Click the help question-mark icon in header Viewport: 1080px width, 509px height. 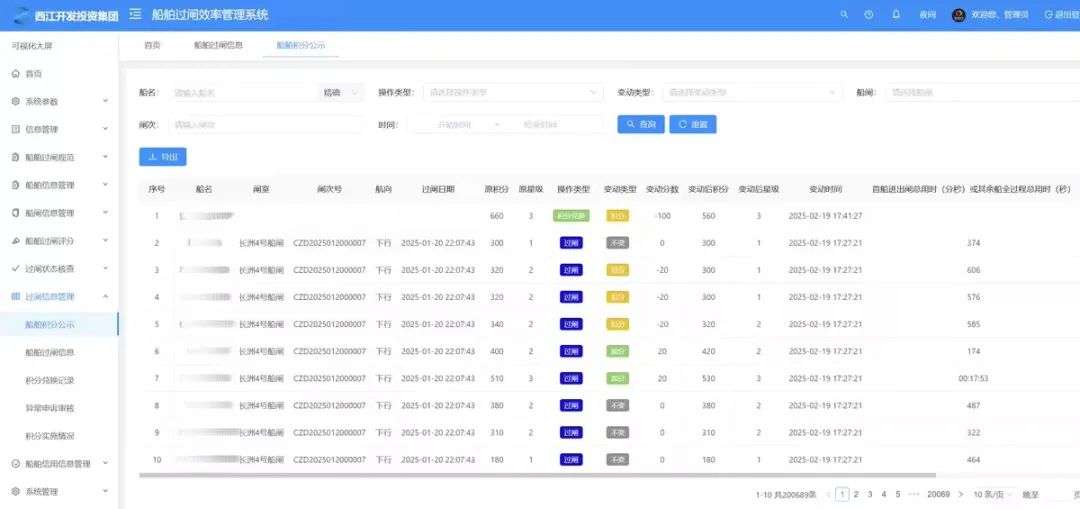point(869,15)
